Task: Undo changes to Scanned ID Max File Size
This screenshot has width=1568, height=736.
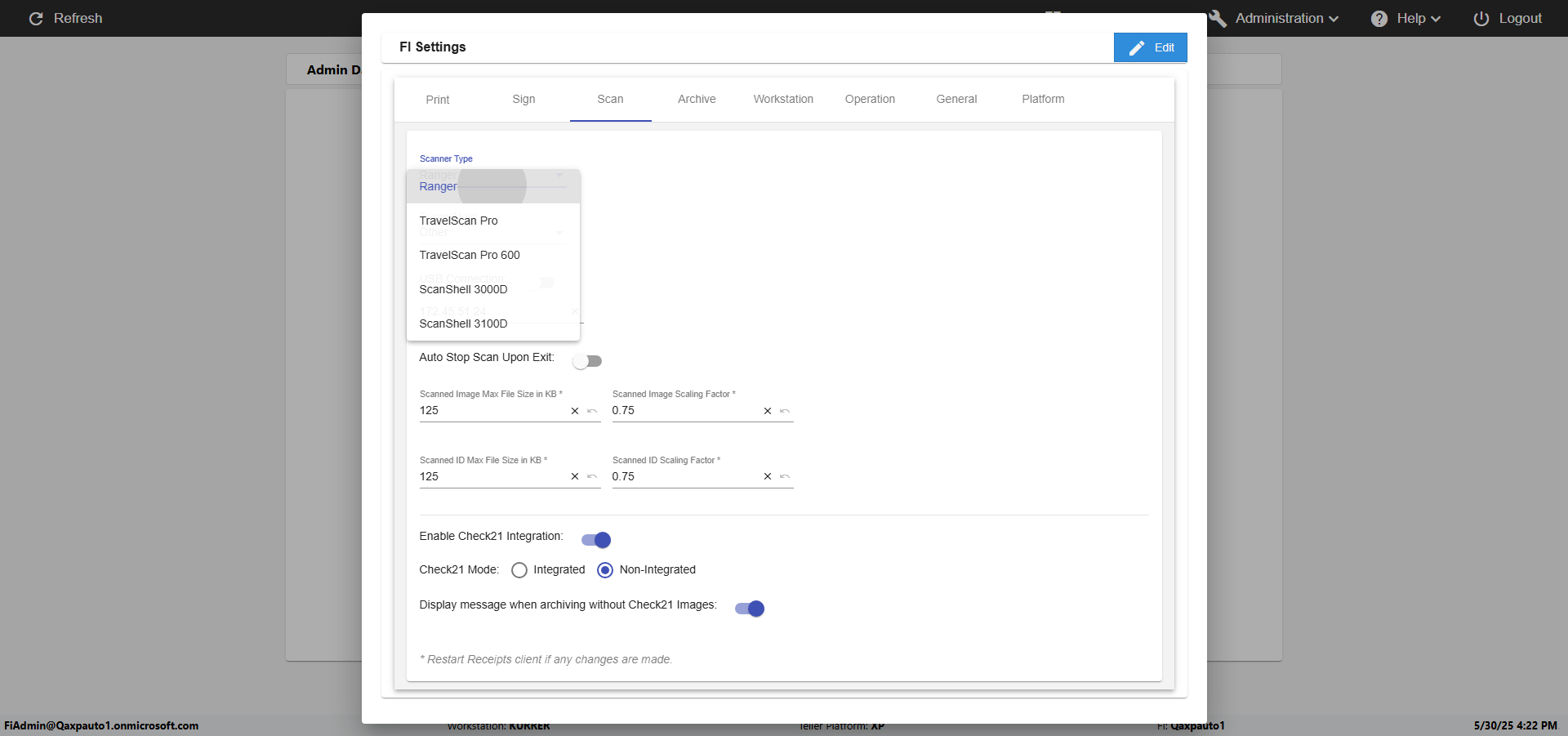Action: [592, 476]
